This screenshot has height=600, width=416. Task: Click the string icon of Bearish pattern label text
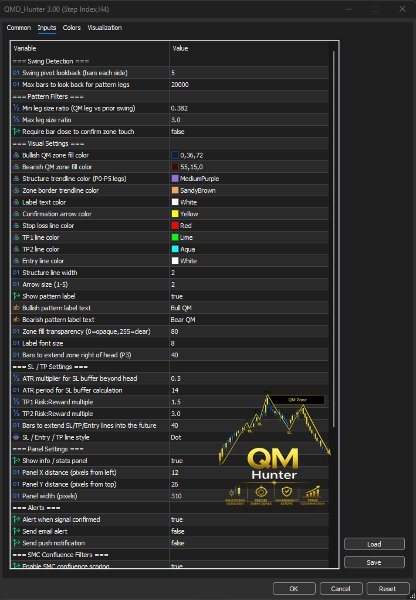pyautogui.click(x=16, y=320)
